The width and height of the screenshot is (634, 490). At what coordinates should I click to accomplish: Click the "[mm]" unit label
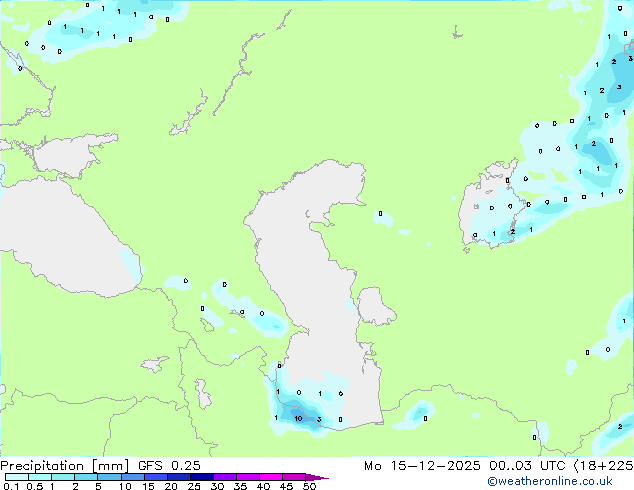pos(111,466)
